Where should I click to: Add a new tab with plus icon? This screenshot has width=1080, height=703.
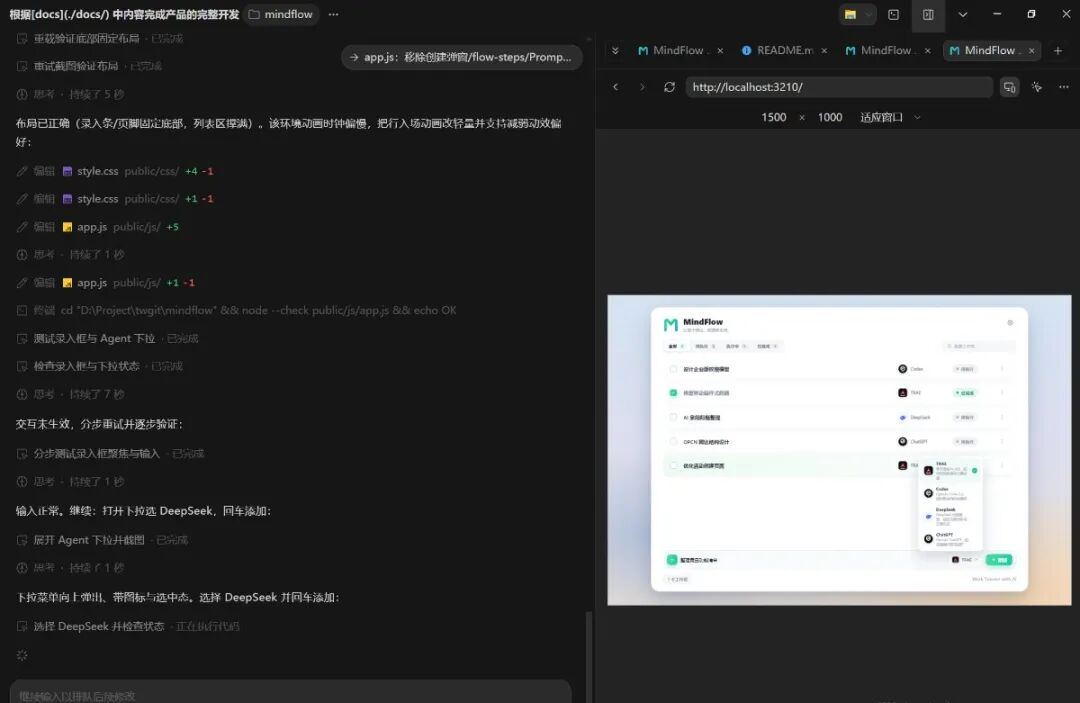(x=1058, y=50)
